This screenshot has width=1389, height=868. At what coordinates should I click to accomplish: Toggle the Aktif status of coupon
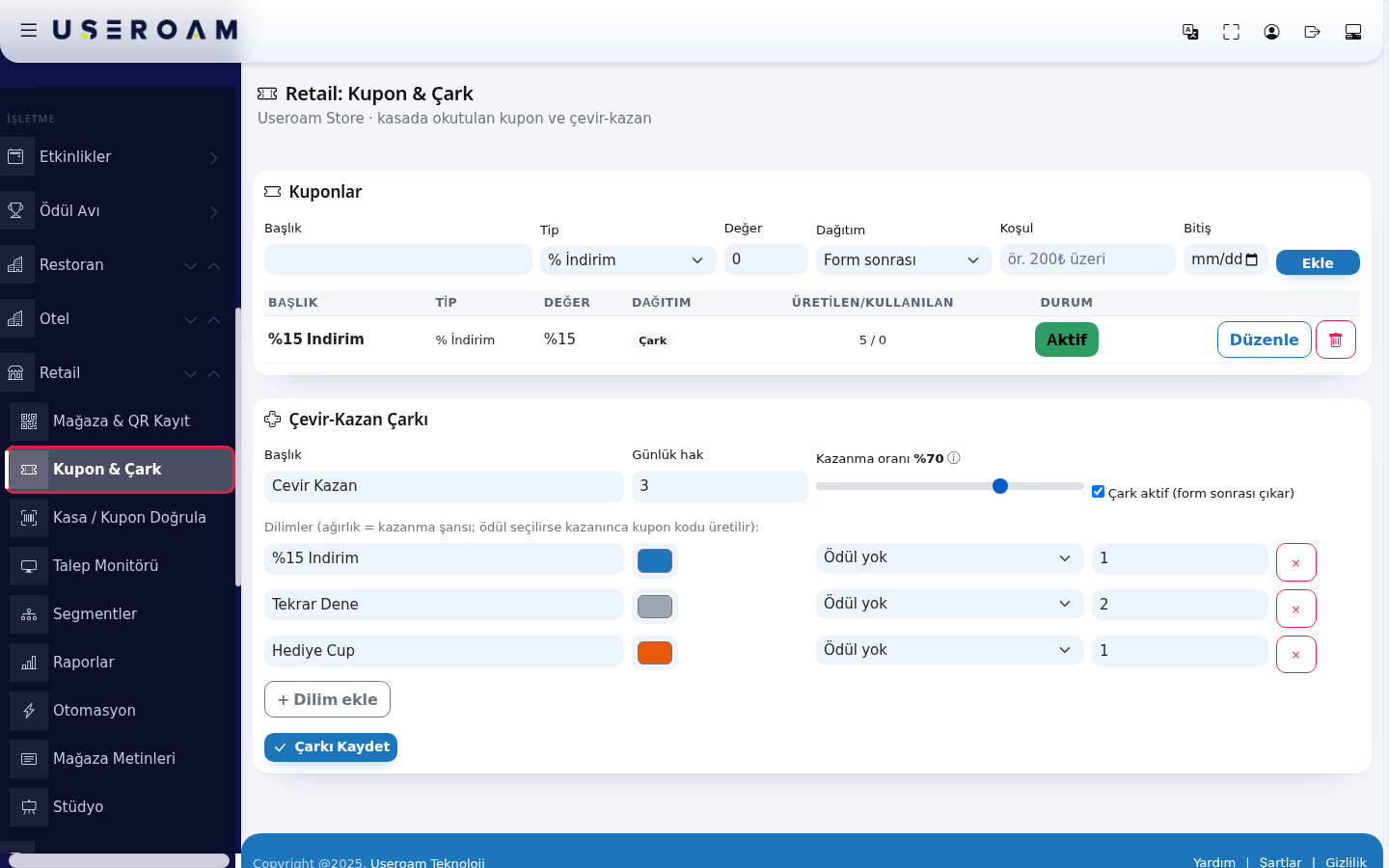coord(1067,339)
